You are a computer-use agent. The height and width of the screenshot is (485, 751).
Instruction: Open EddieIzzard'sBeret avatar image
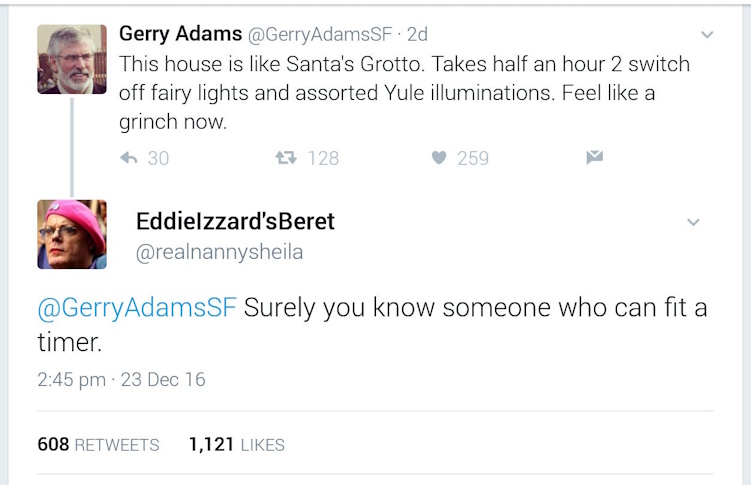click(72, 234)
